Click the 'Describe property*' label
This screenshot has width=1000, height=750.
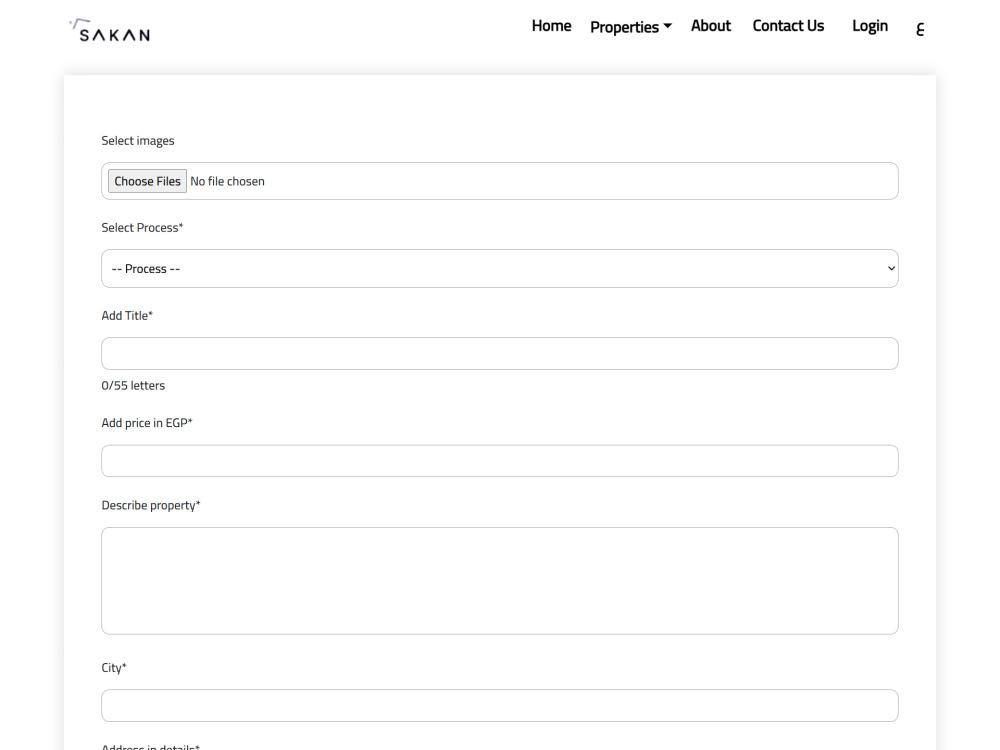(151, 505)
